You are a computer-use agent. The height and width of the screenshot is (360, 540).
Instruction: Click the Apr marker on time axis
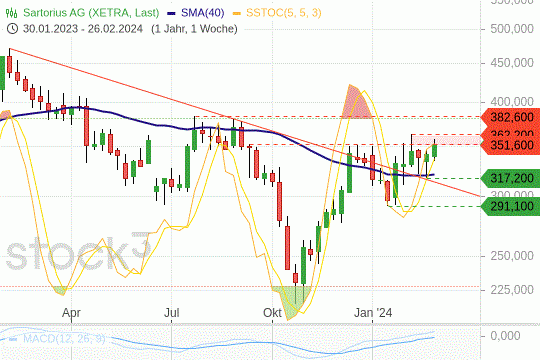coord(71,313)
